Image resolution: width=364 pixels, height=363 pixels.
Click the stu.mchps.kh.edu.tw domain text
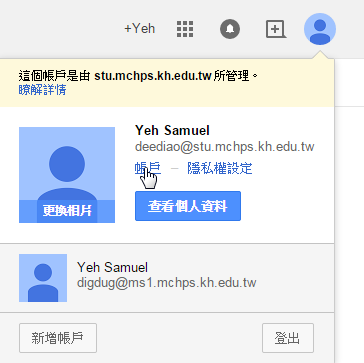pyautogui.click(x=153, y=76)
